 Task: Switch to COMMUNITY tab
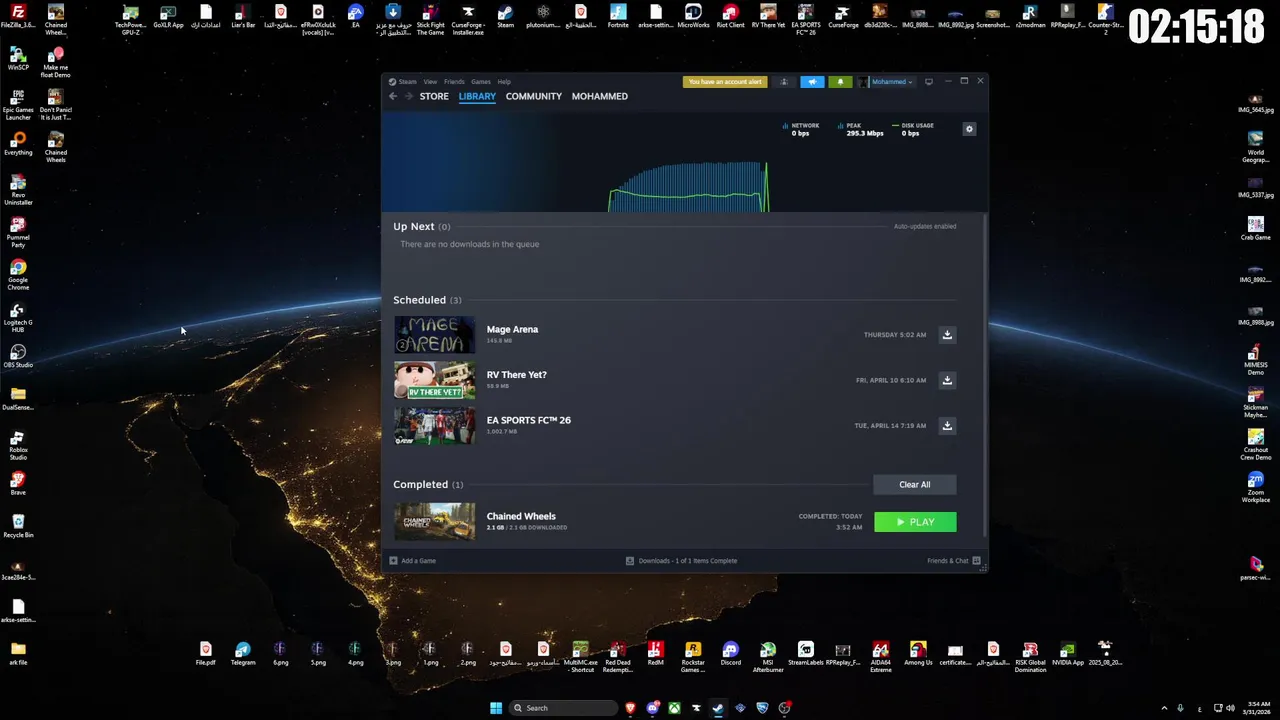[x=534, y=96]
